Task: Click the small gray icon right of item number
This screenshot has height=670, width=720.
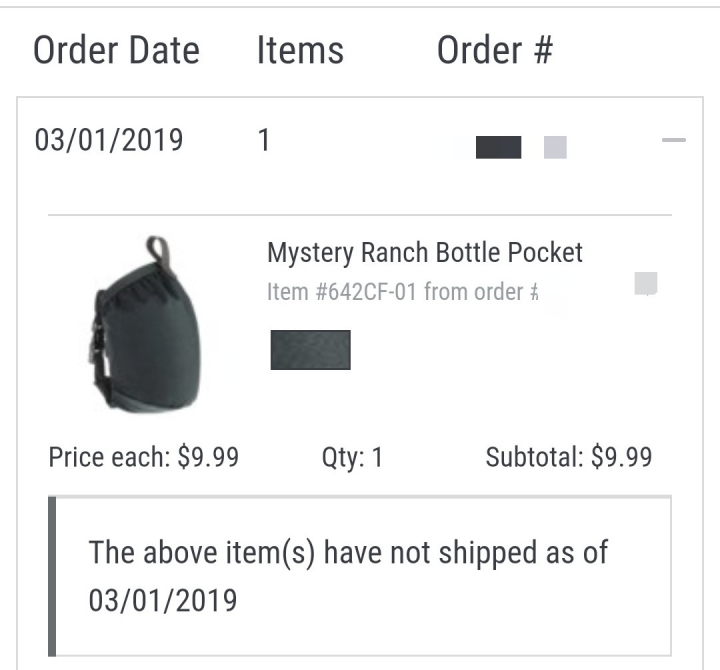Action: point(646,283)
